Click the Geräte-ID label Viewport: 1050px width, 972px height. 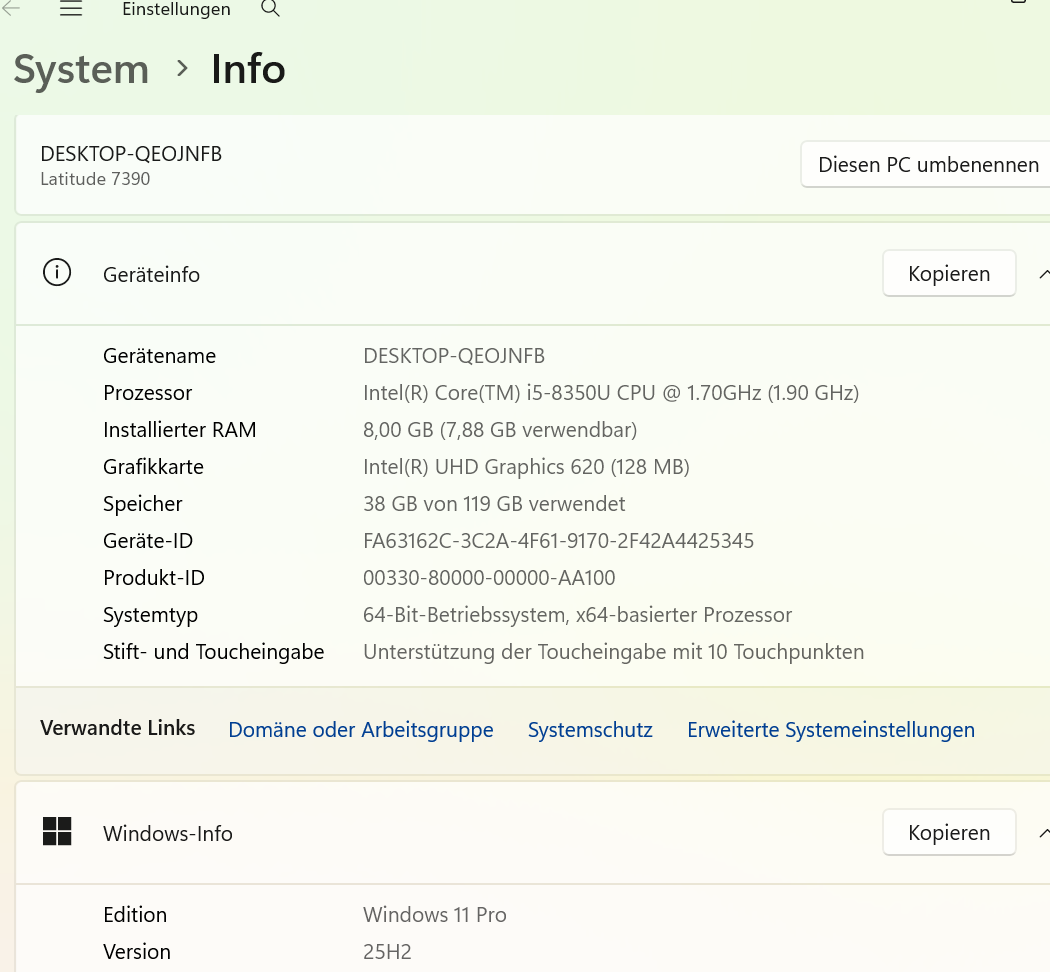coord(148,540)
